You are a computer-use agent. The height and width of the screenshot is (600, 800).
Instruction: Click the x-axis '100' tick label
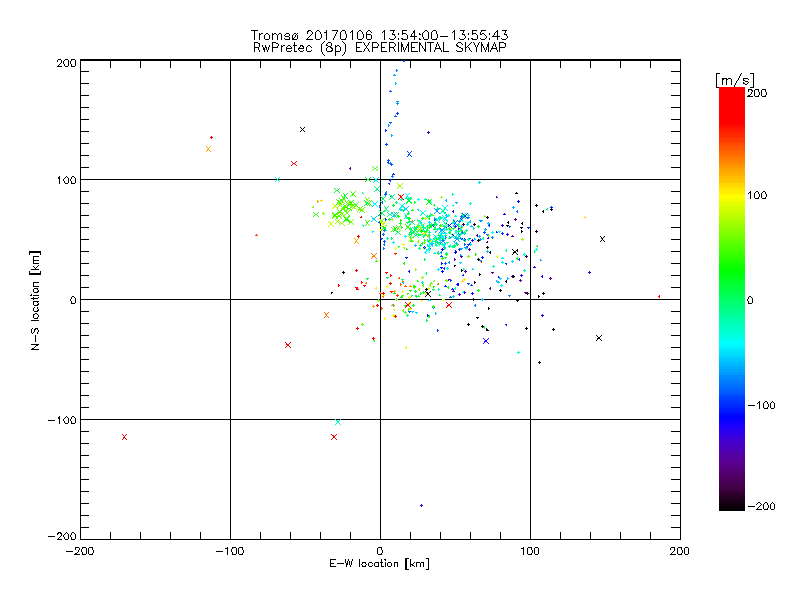click(530, 551)
